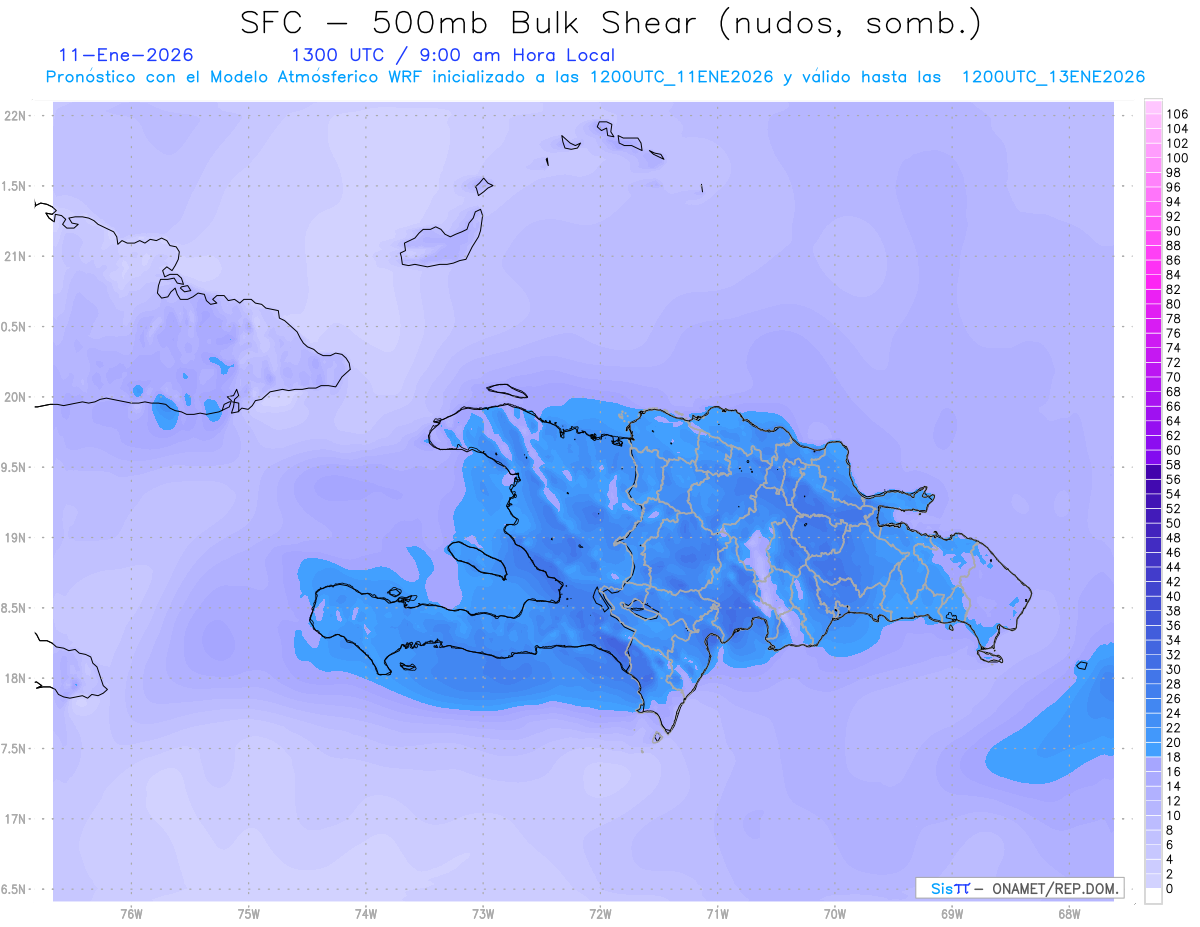Click the "73W" longitude label
The width and height of the screenshot is (1200, 927).
coord(483,913)
